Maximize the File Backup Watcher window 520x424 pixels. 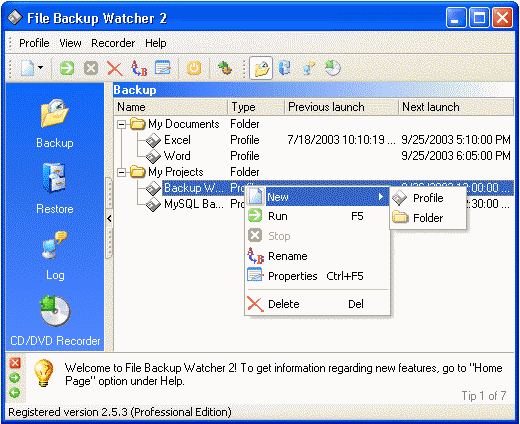479,18
